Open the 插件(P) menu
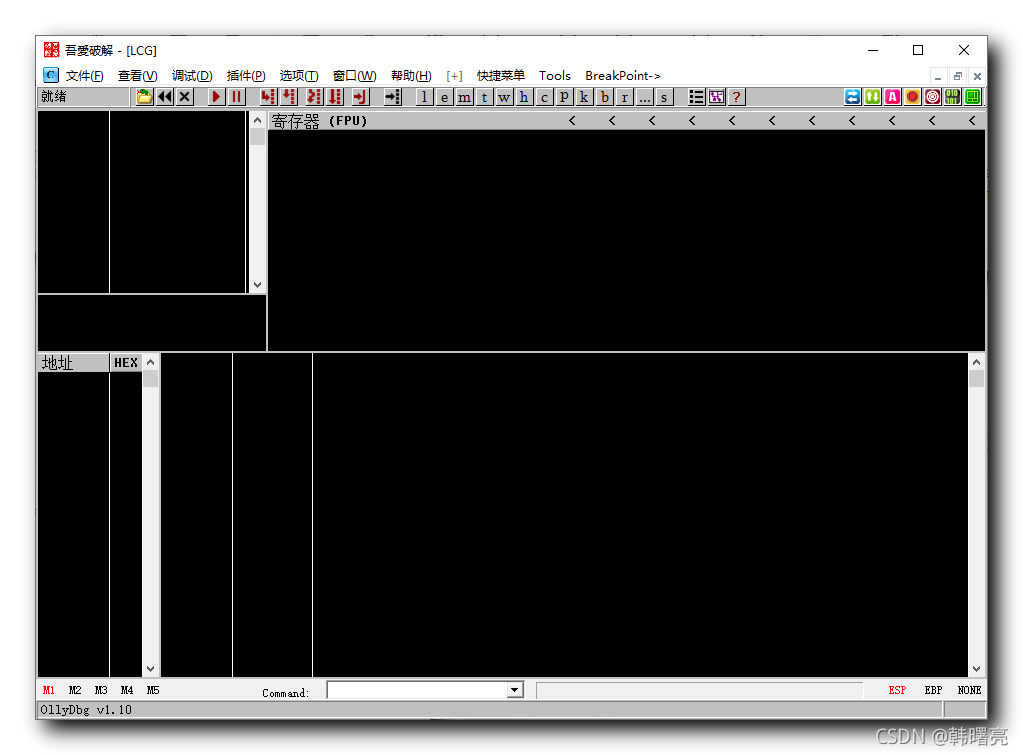The image size is (1023, 755). (x=246, y=75)
